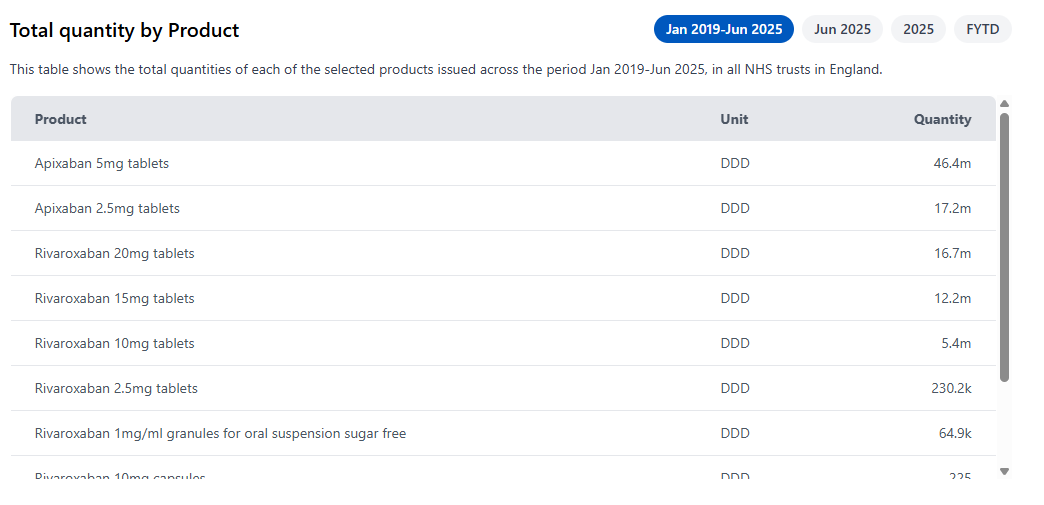The height and width of the screenshot is (505, 1044).
Task: Sort by the Product column header
Action: click(61, 119)
